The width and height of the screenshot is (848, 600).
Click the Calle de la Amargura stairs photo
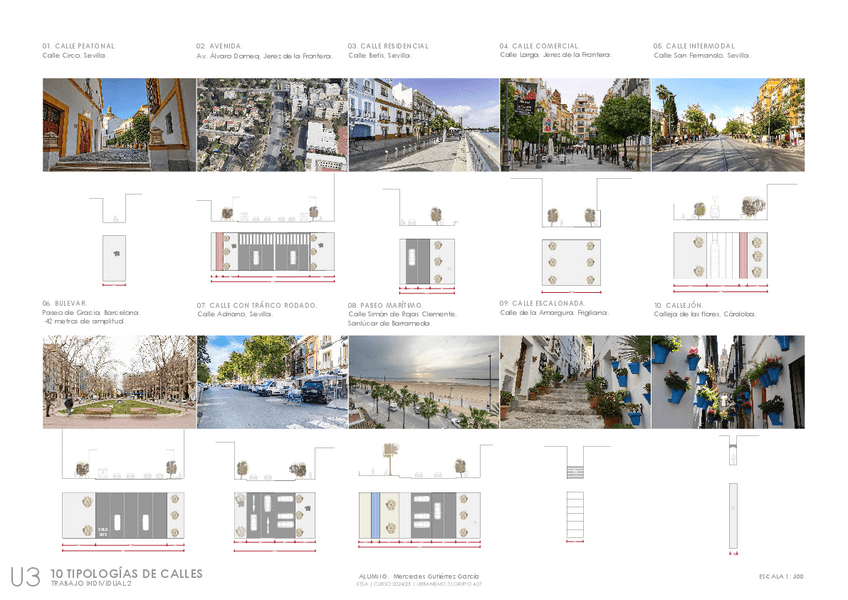click(575, 382)
